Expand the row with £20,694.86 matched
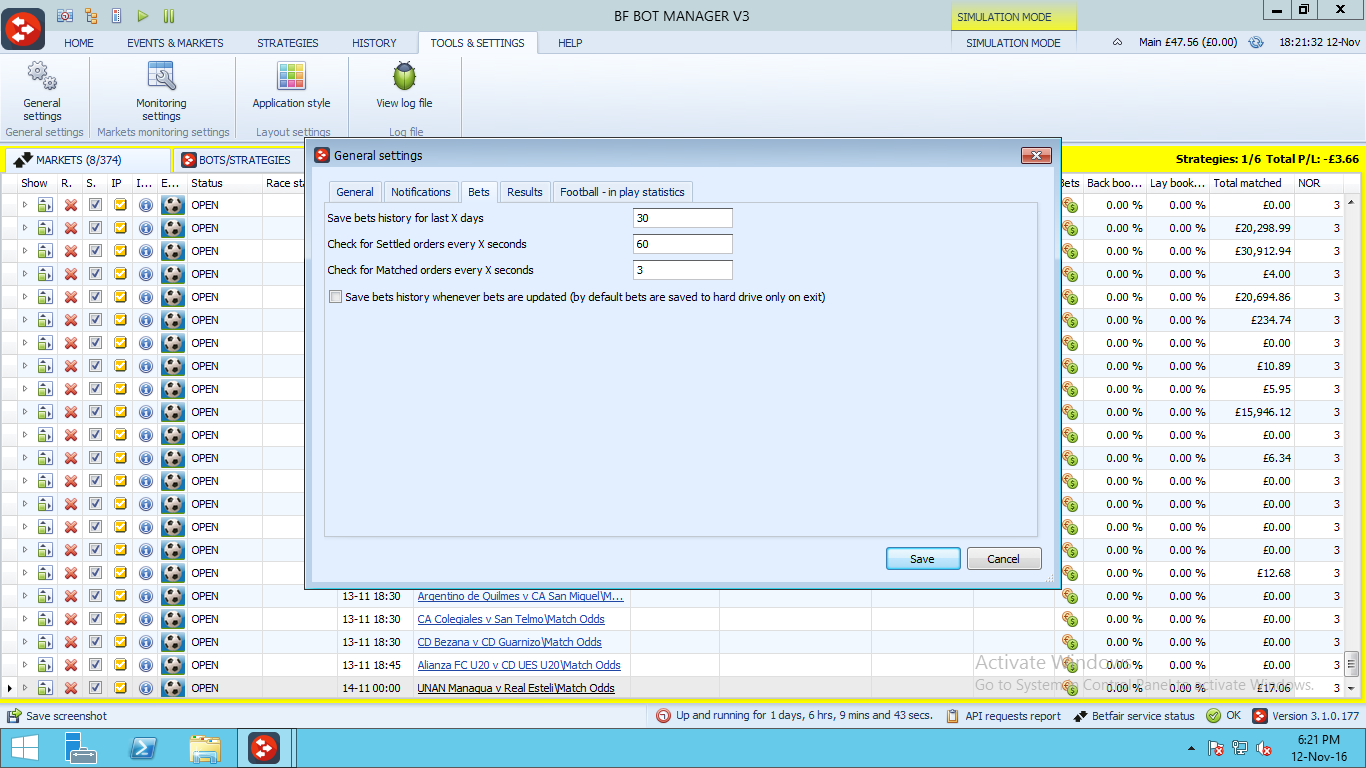1366x768 pixels. [x=26, y=297]
